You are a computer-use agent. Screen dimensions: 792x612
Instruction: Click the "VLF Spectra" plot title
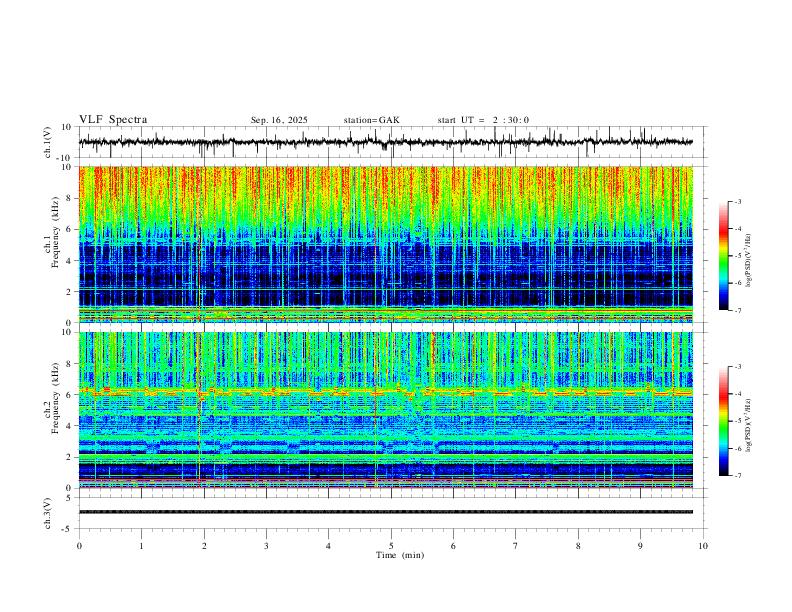click(x=113, y=120)
